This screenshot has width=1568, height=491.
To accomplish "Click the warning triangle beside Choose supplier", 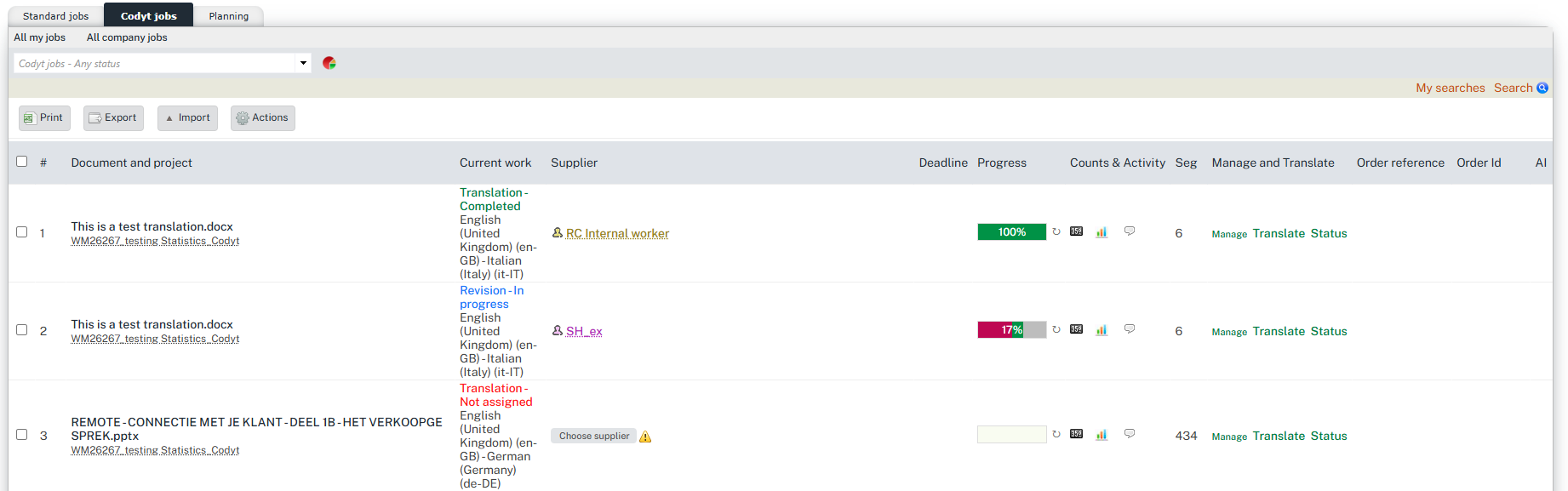I will [x=645, y=437].
